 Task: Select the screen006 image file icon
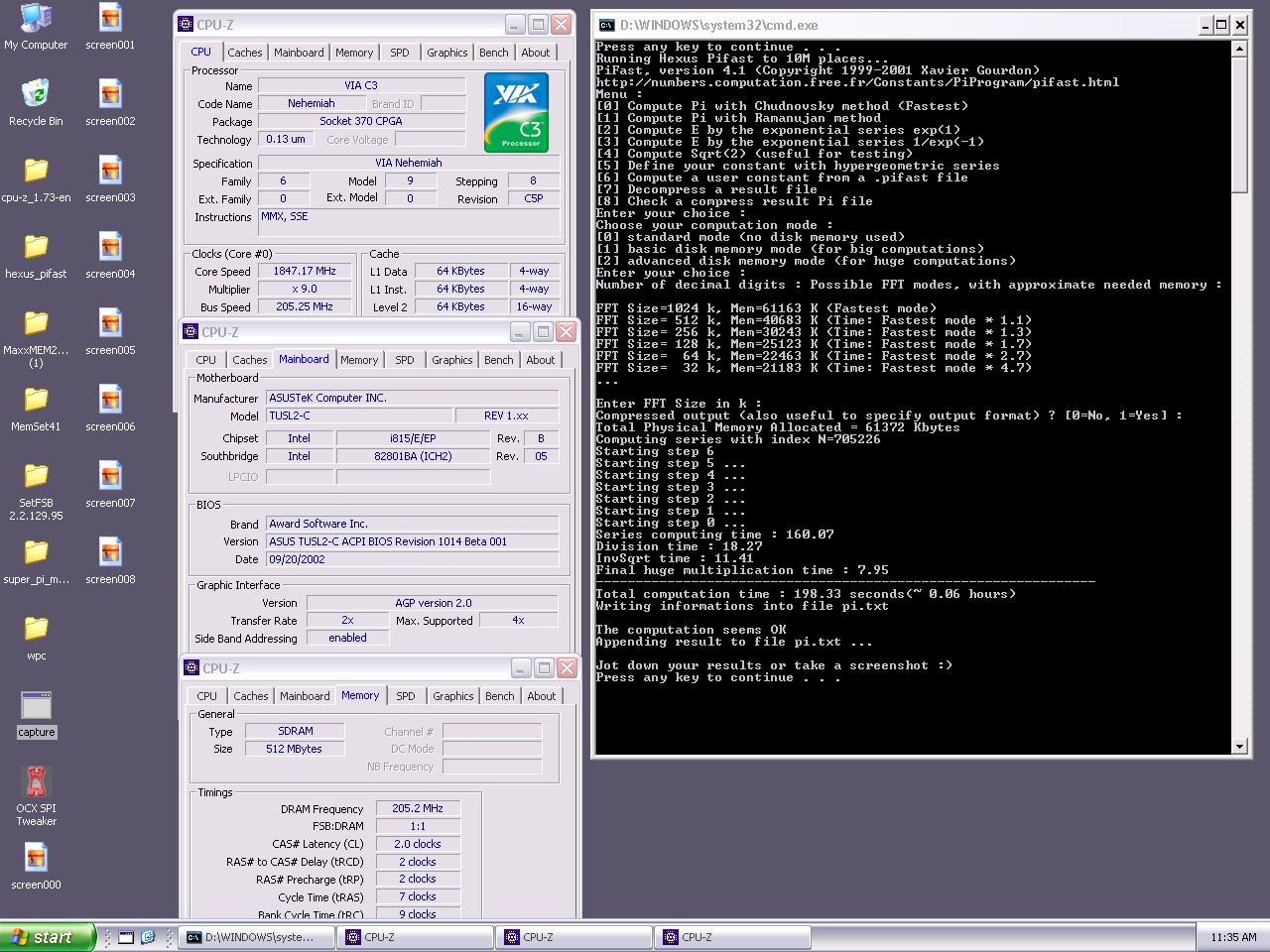pyautogui.click(x=110, y=400)
